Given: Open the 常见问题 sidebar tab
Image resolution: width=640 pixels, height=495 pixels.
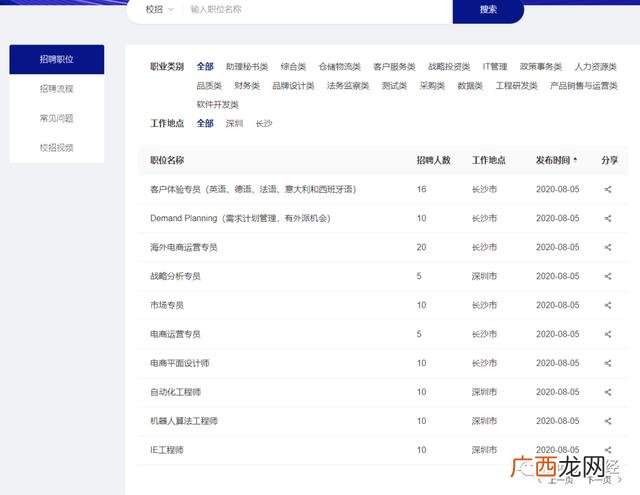Looking at the screenshot, I should coord(57,118).
